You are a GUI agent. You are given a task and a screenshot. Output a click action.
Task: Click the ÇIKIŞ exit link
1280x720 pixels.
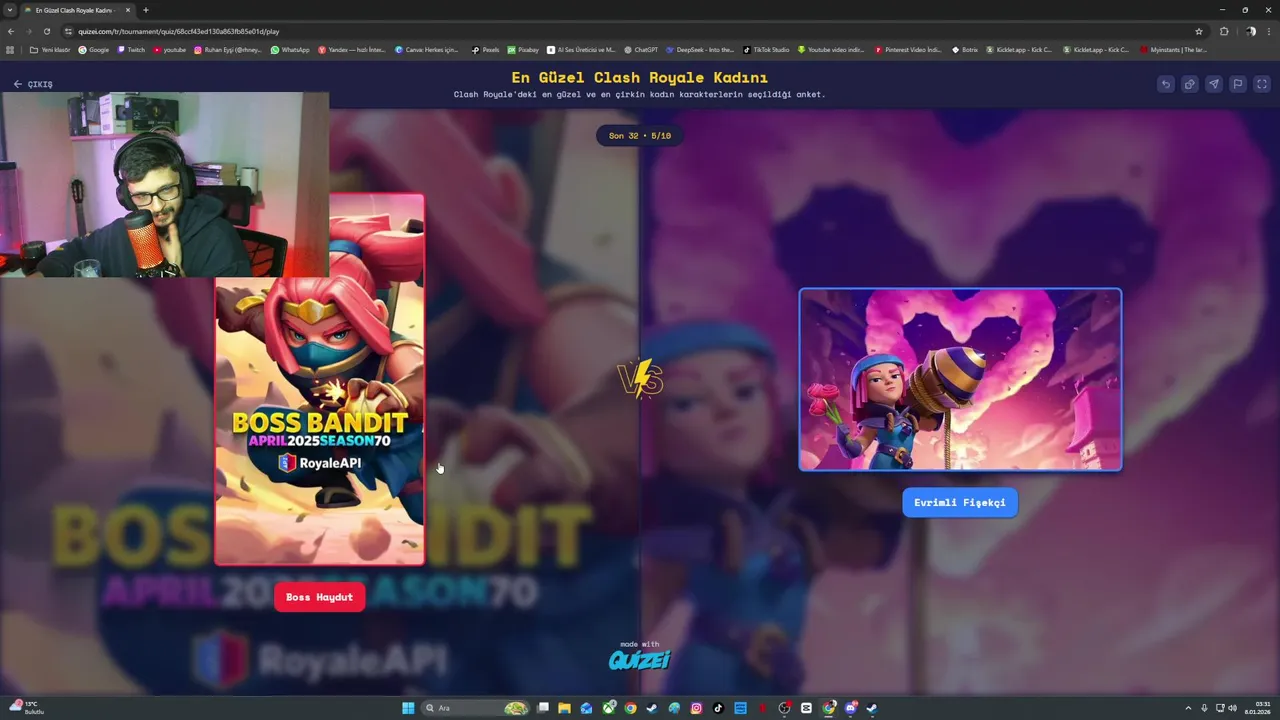[x=33, y=84]
